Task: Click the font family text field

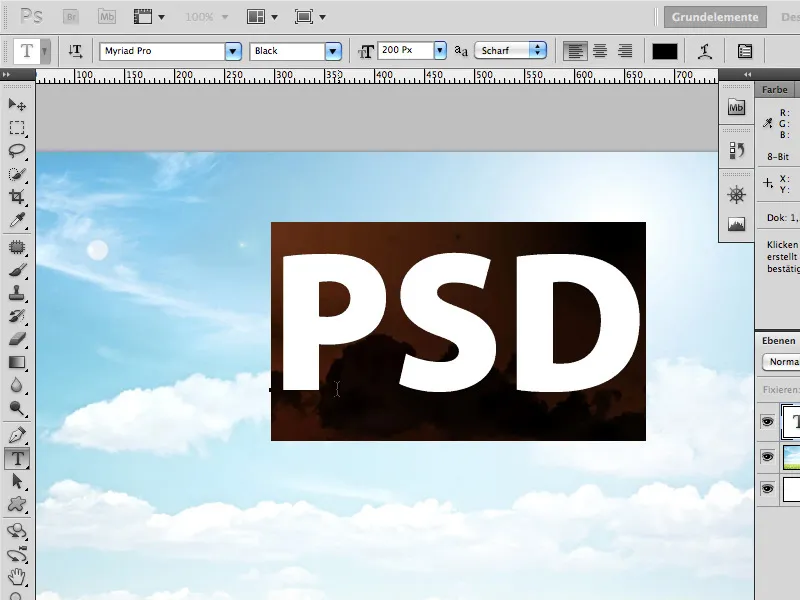Action: coord(162,51)
